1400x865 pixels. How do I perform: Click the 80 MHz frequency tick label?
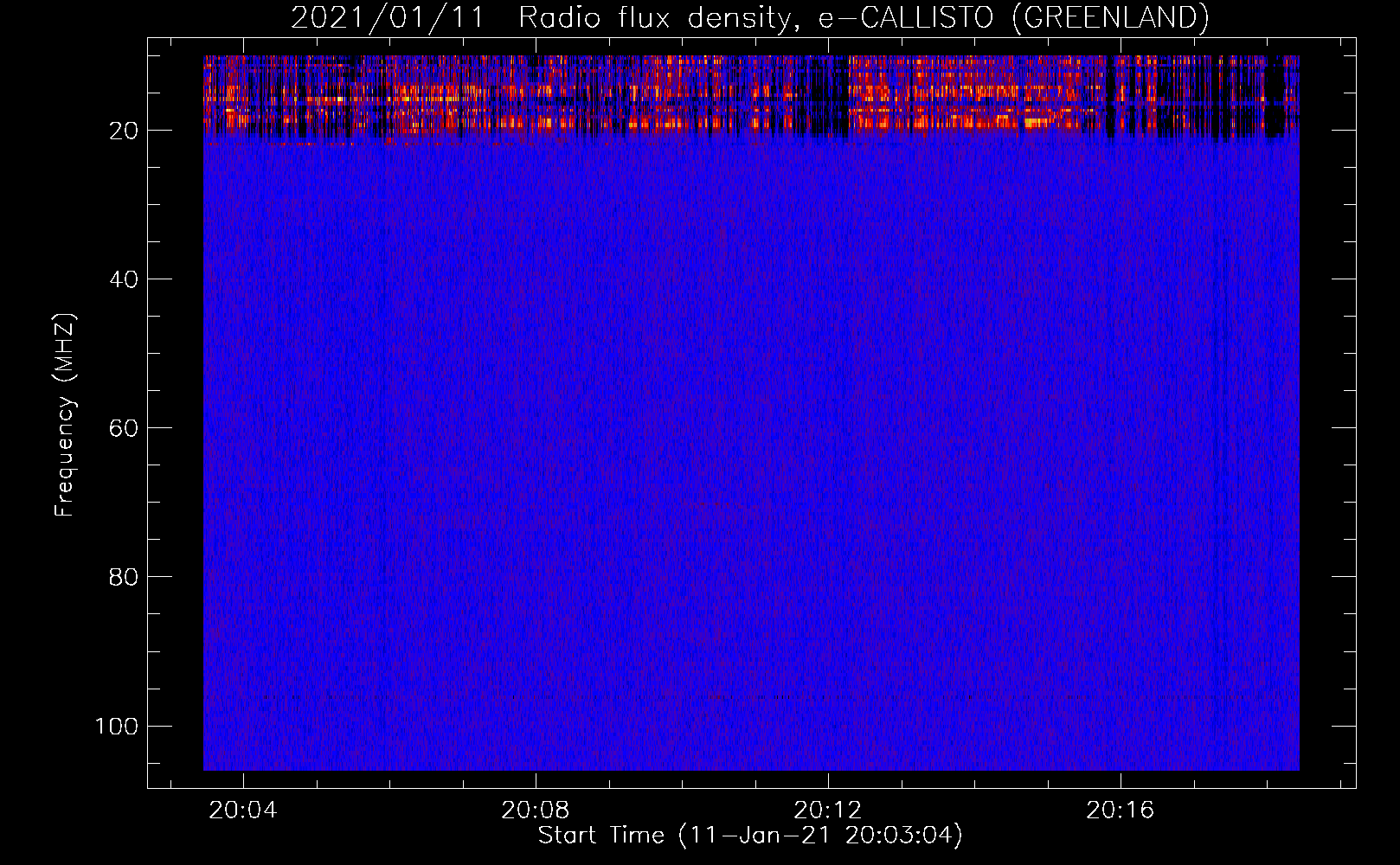click(124, 577)
